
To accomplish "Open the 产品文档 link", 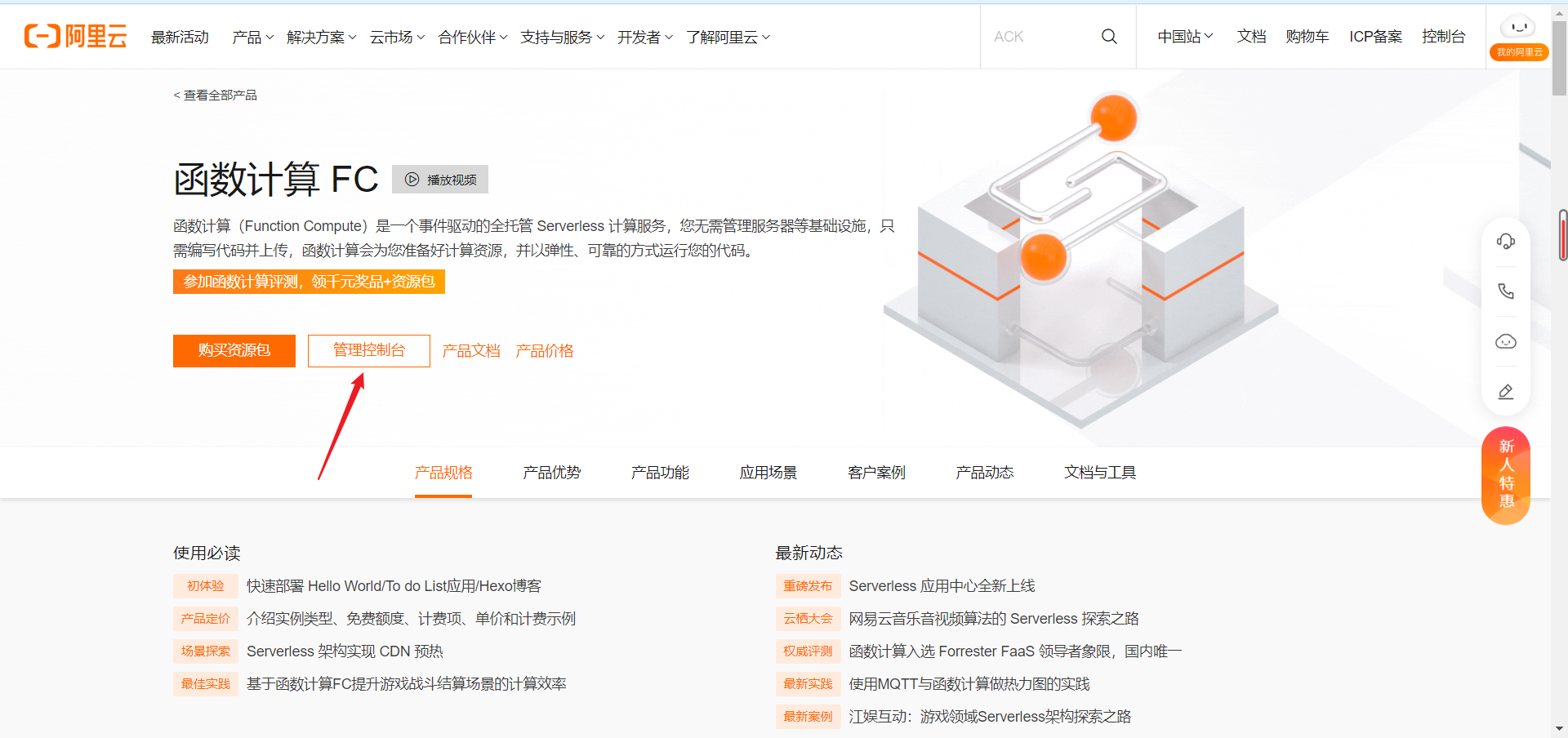I will tap(471, 351).
